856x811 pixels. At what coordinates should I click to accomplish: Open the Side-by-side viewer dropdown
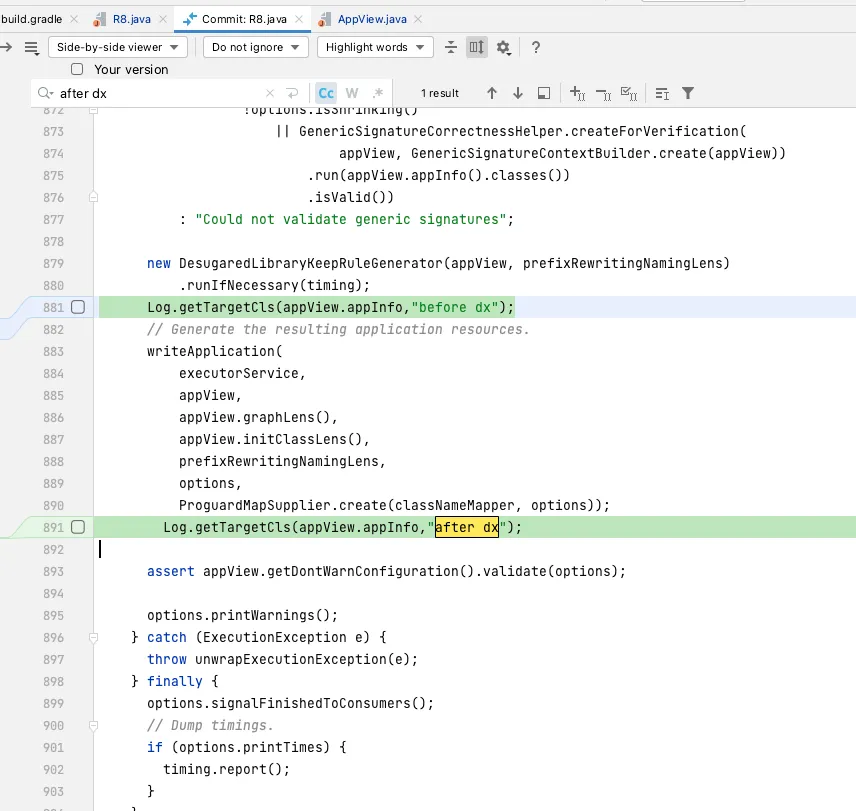pos(119,47)
